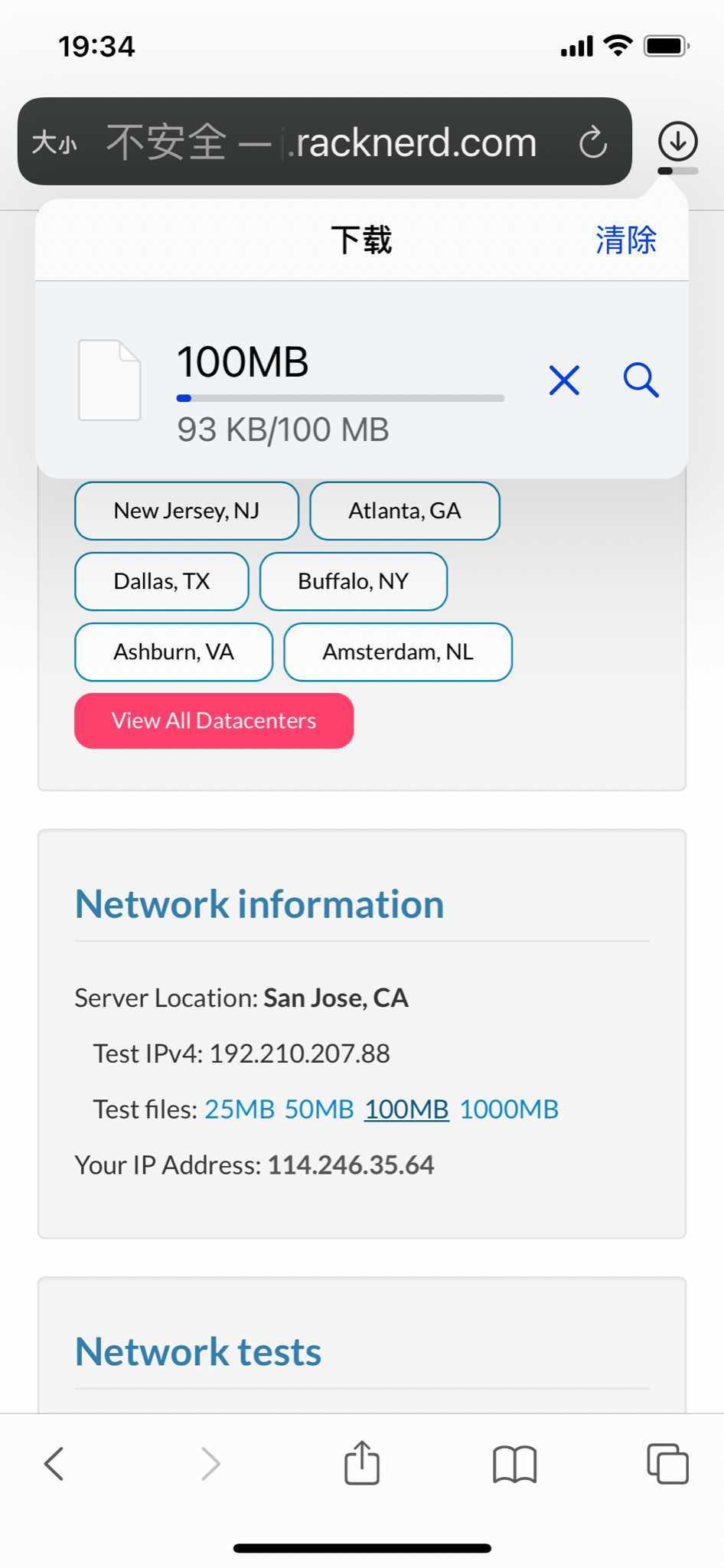The height and width of the screenshot is (1568, 724).
Task: Choose the Buffalo, NY datacenter
Action: point(353,581)
